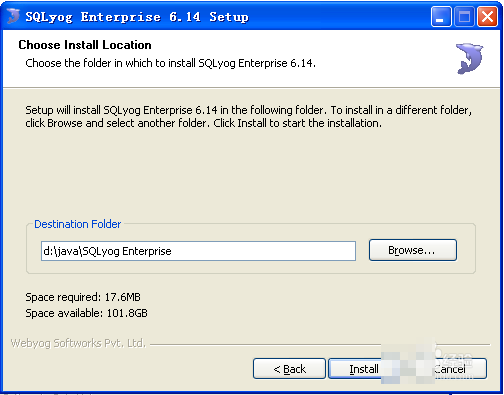The height and width of the screenshot is (395, 504).
Task: Click the 'SQLyog Enterprise 6.14 Setup' title text
Action: pyautogui.click(x=137, y=17)
